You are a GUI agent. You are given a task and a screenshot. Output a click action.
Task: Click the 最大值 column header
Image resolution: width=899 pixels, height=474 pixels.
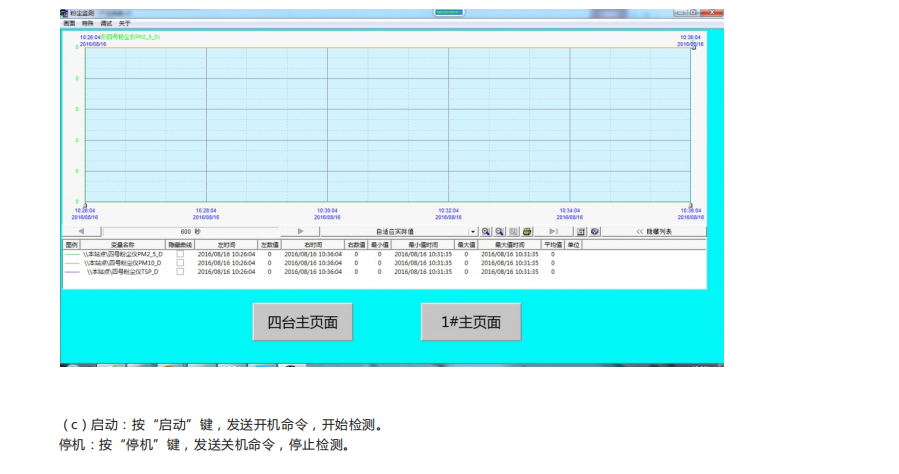coord(466,245)
